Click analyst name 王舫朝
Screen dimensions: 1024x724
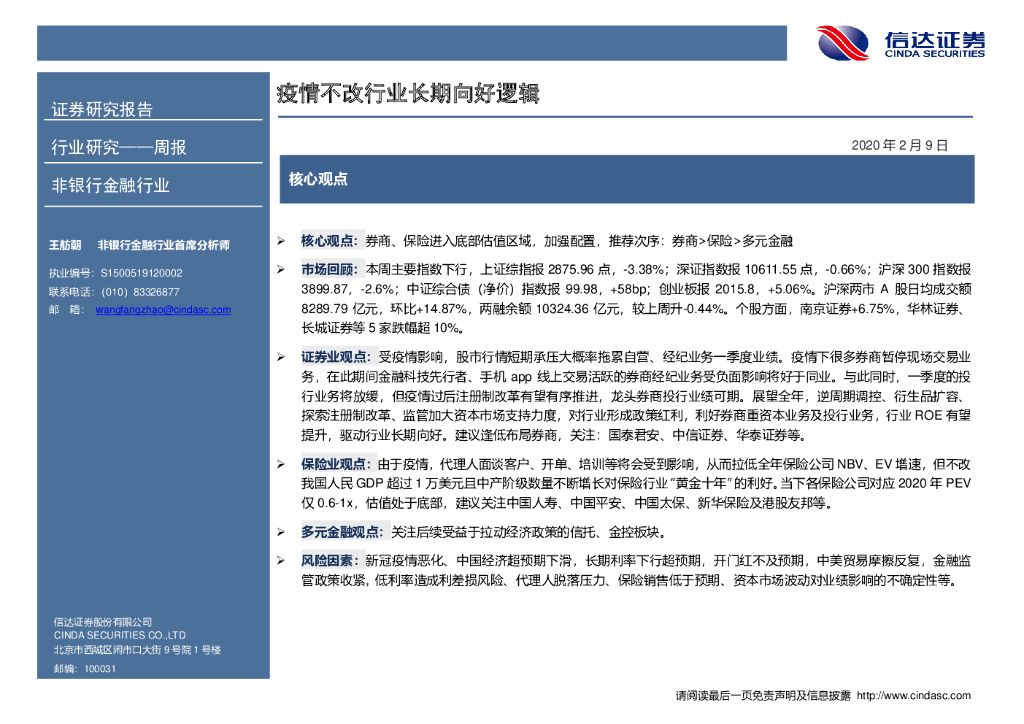(x=65, y=245)
